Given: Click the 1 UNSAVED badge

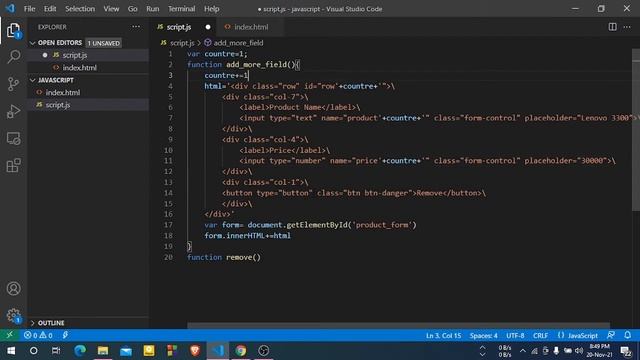Looking at the screenshot, I should (x=104, y=43).
